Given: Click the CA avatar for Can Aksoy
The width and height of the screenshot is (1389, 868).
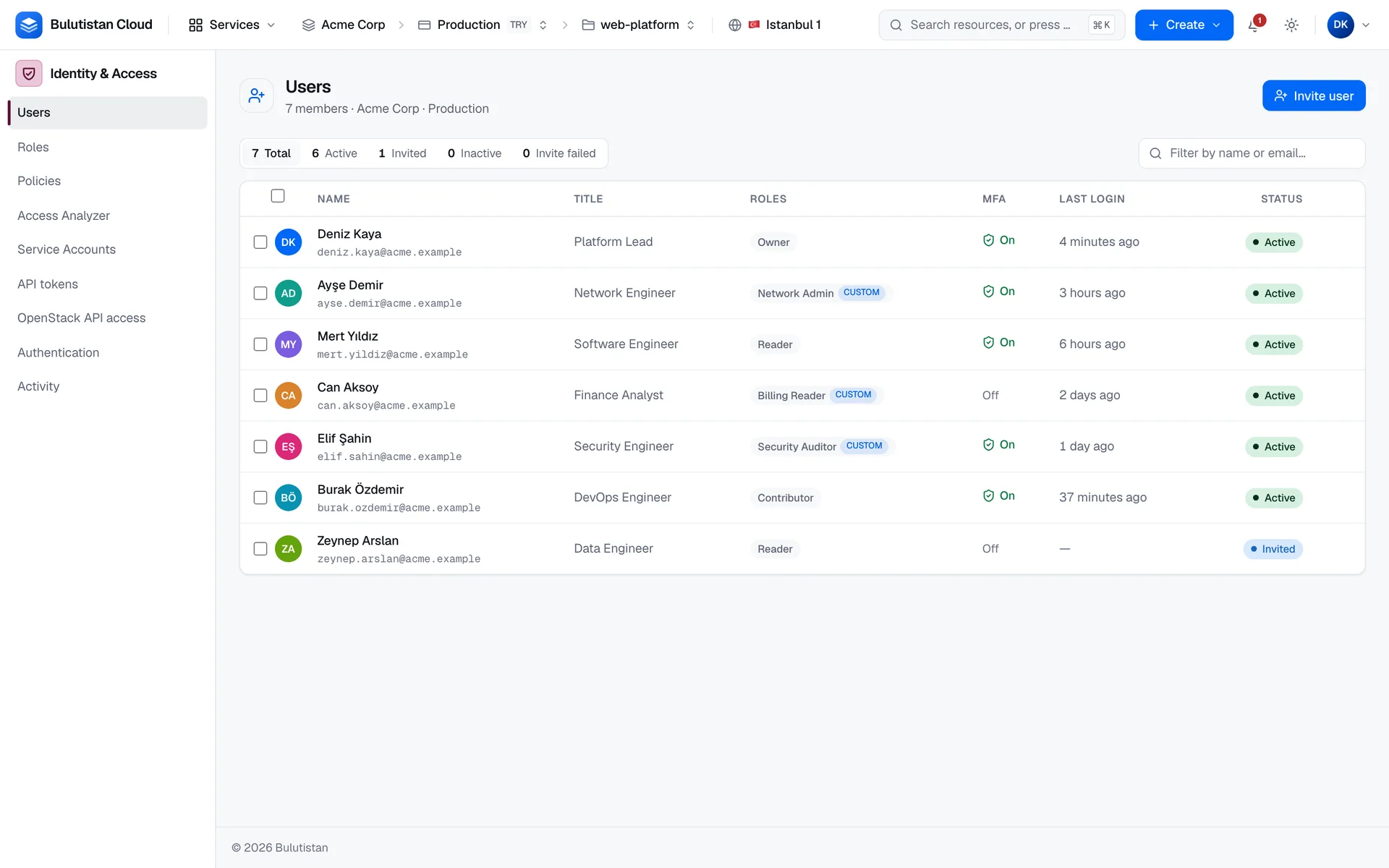Looking at the screenshot, I should pyautogui.click(x=288, y=396).
